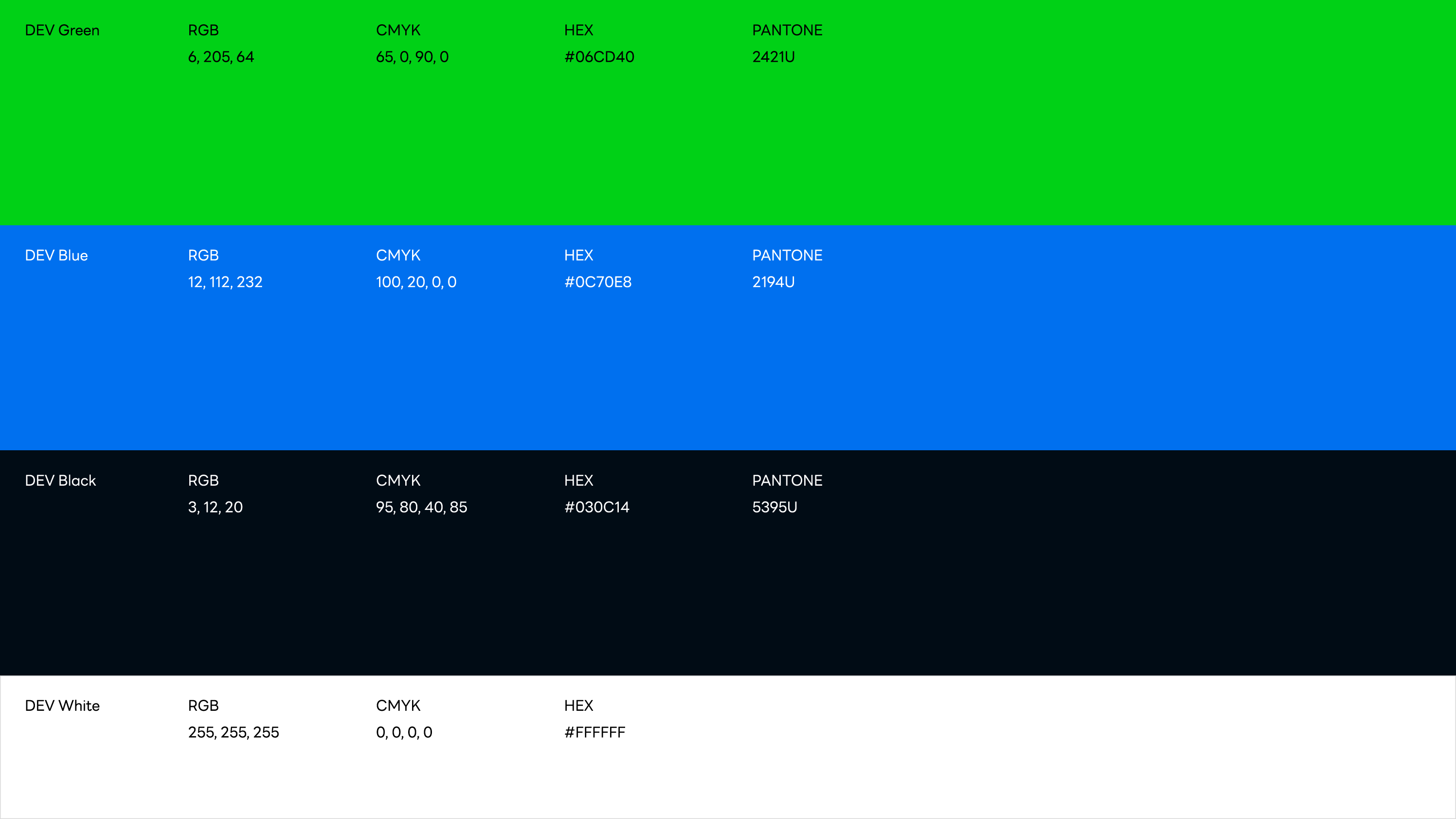Screen dimensions: 1456x819
Task: Click the PANTONE heading in blue band
Action: 787,256
